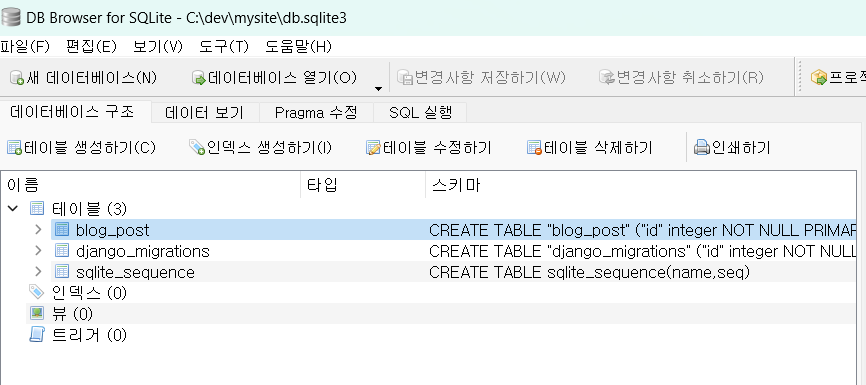
Task: Click the scroll icon beside 트리거 (0)
Action: pos(36,334)
